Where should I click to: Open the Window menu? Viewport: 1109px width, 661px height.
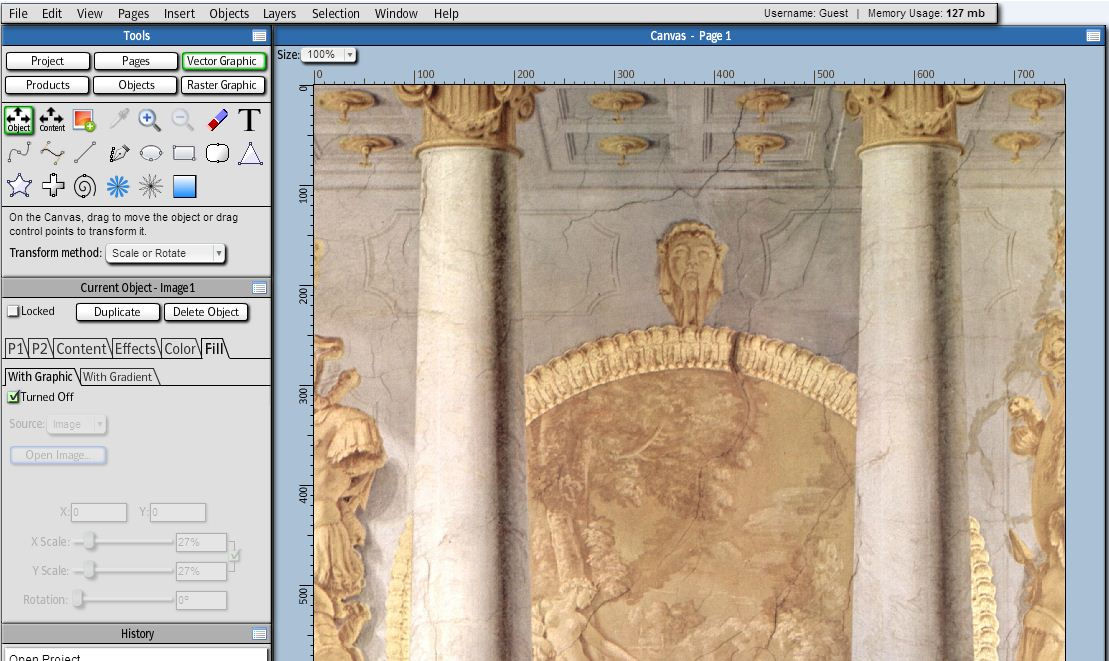(x=396, y=13)
